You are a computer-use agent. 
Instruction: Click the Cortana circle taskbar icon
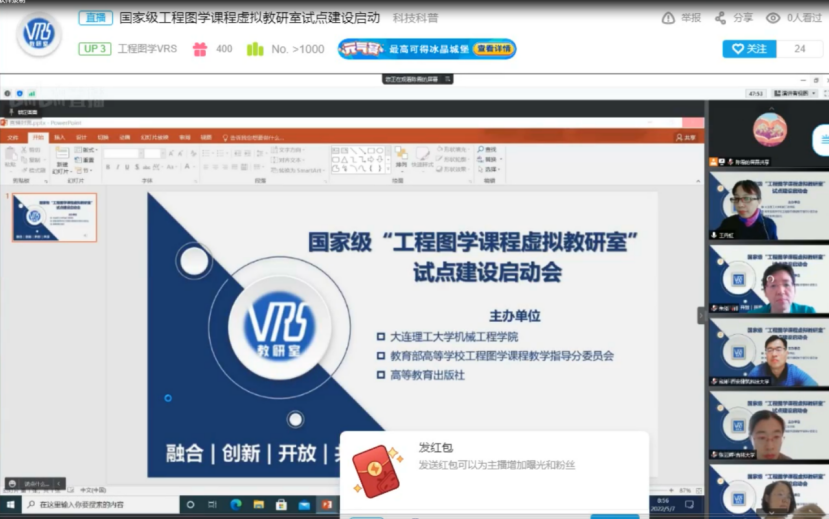click(x=190, y=505)
